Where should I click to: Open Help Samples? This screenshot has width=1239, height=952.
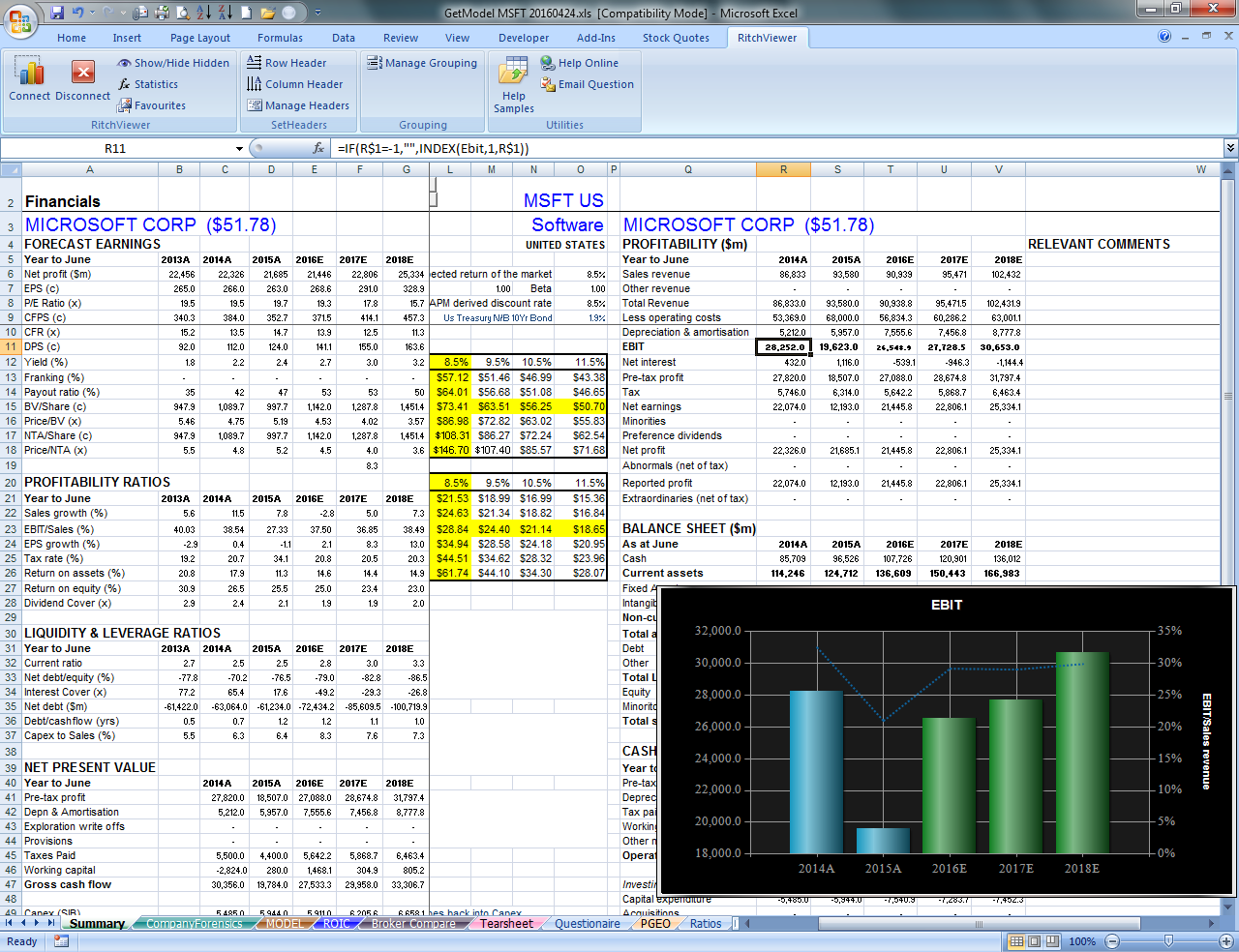(514, 85)
